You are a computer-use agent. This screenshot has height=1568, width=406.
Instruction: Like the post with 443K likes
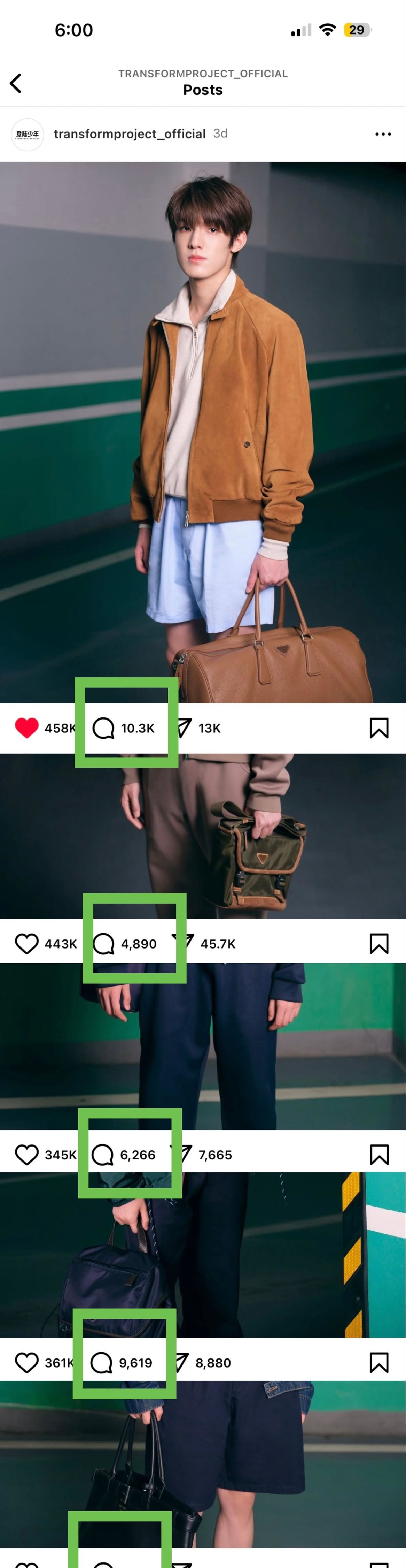click(x=27, y=943)
